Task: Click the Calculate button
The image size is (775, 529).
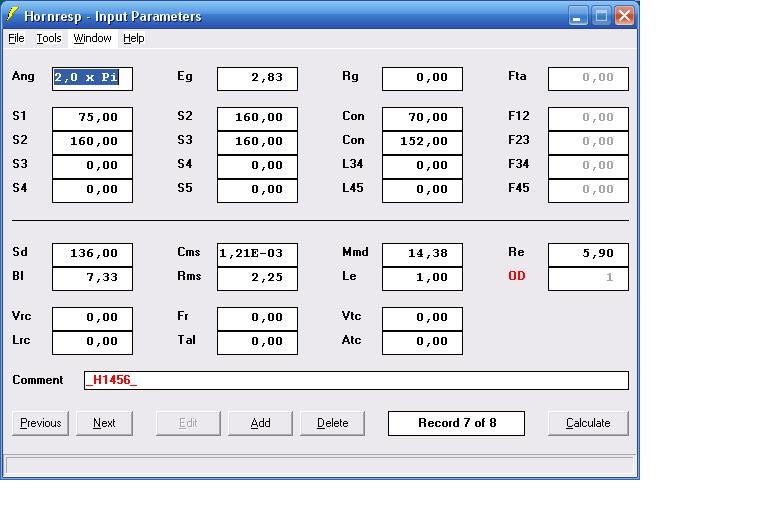Action: coord(588,423)
